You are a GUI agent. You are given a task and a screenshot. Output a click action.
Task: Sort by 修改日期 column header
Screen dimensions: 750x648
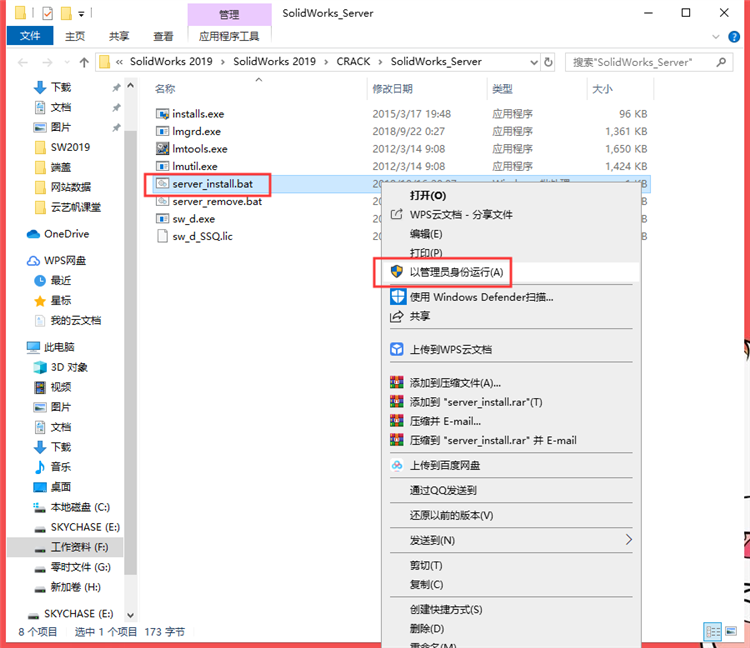392,89
